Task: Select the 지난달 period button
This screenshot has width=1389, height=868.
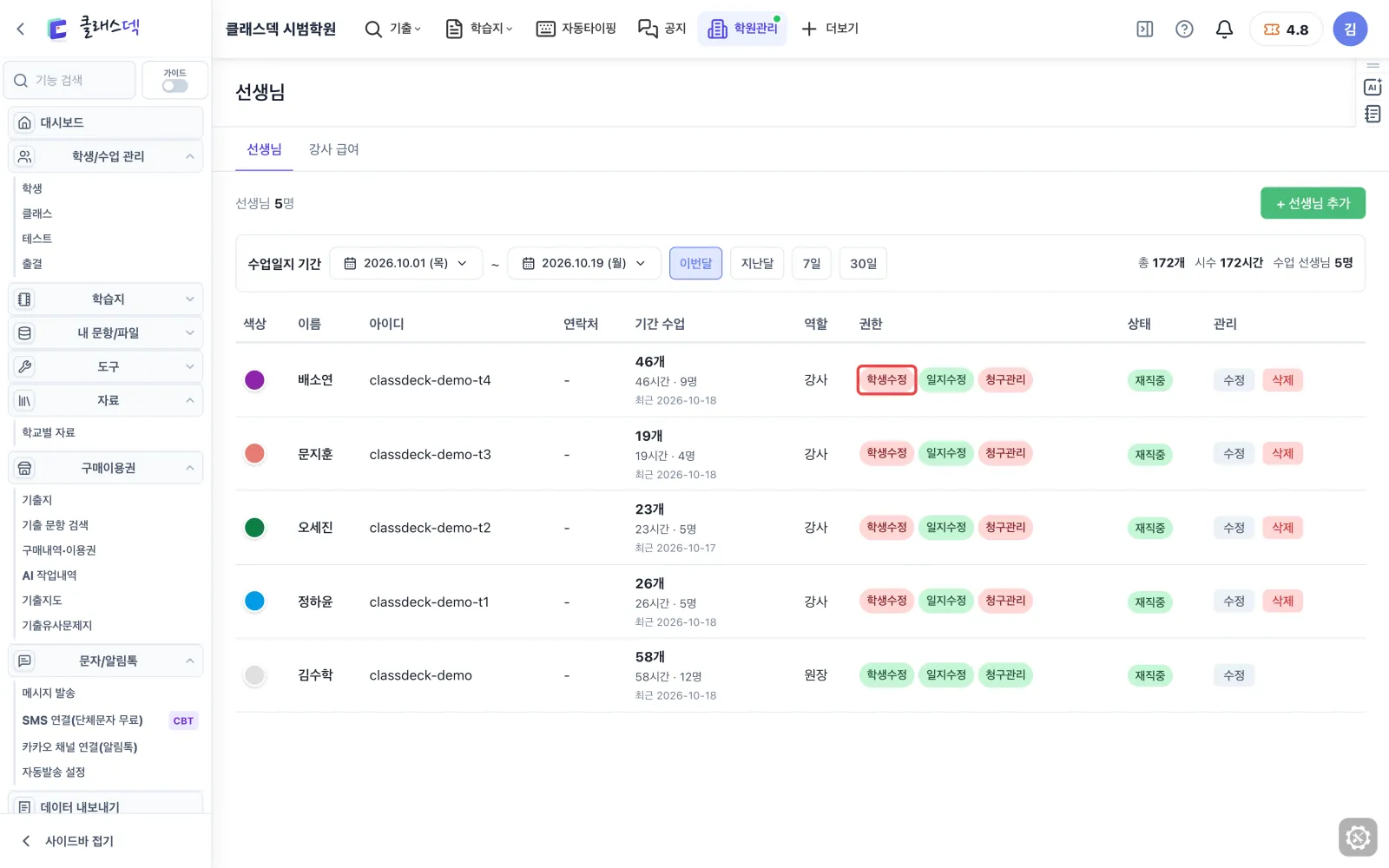Action: click(x=757, y=263)
